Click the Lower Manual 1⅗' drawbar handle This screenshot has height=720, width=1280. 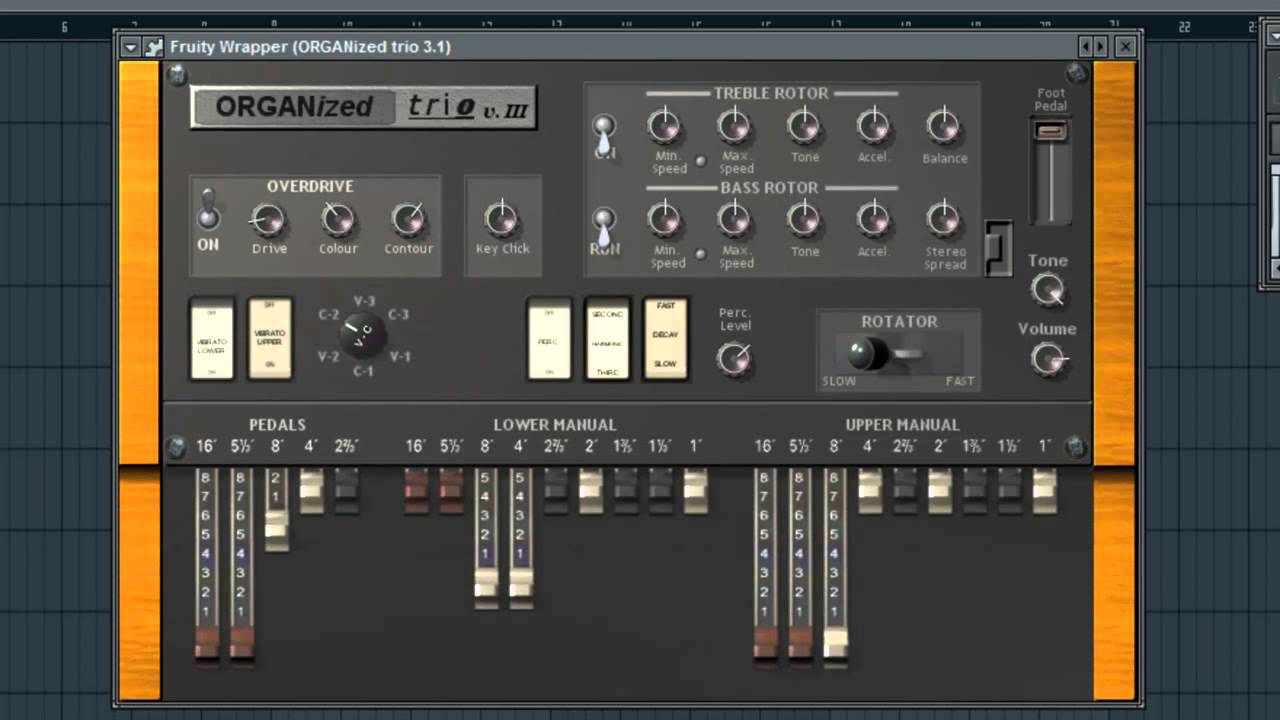pyautogui.click(x=626, y=491)
